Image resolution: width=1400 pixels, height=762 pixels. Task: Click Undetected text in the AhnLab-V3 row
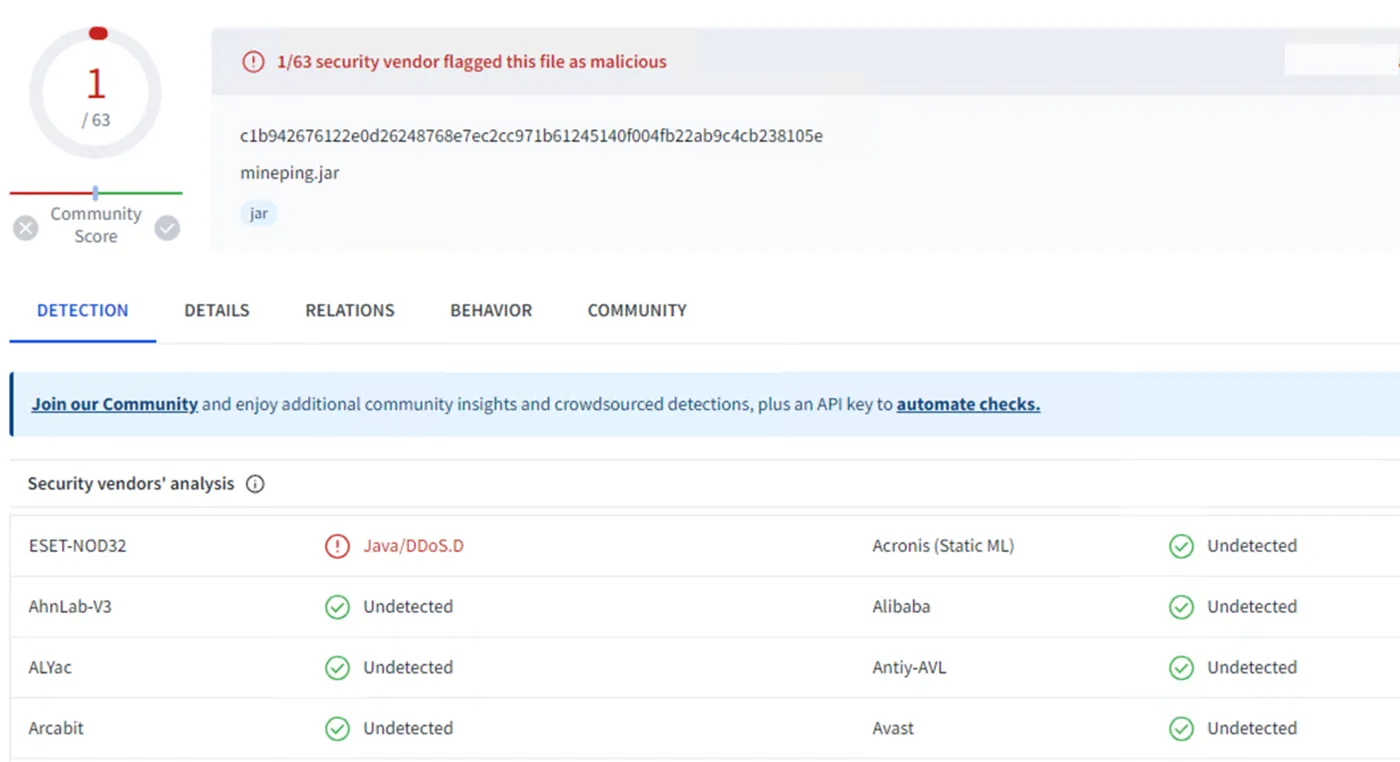click(408, 607)
